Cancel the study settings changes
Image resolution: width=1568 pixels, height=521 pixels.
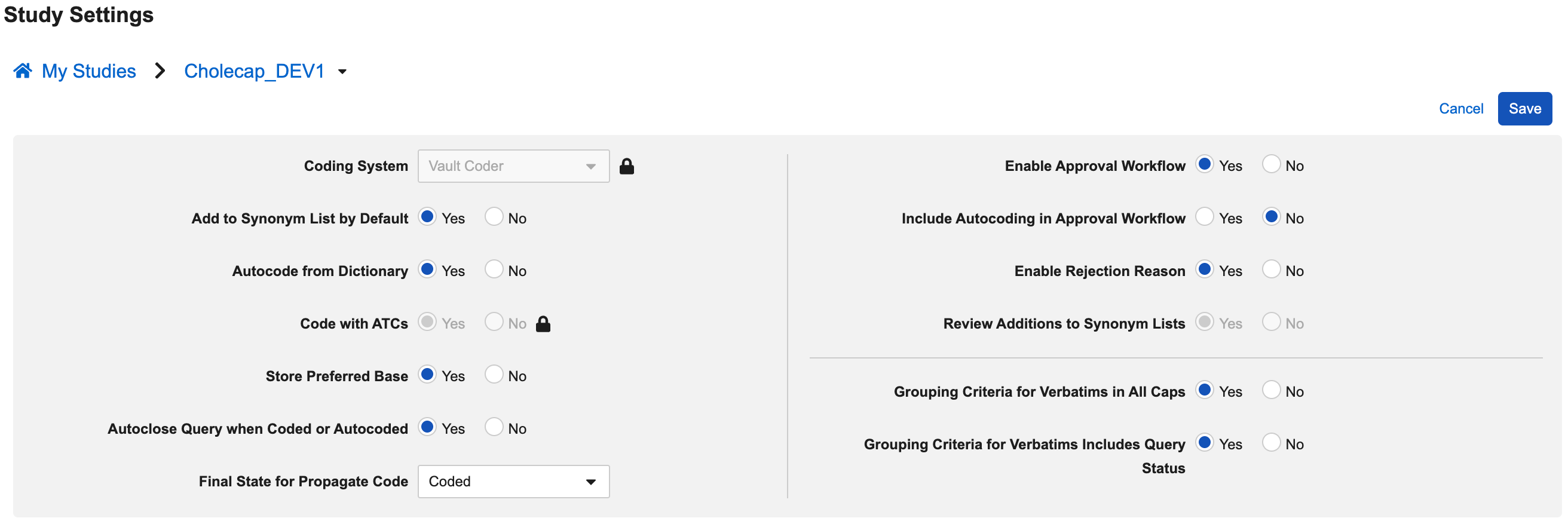pyautogui.click(x=1460, y=109)
